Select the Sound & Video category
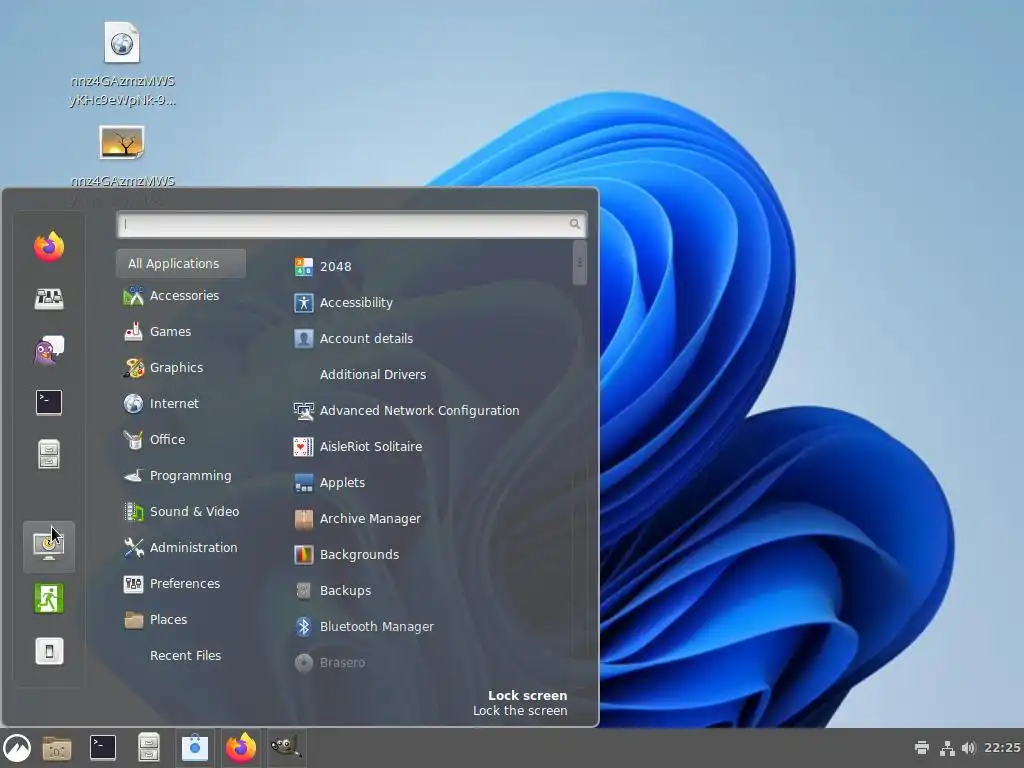 point(182,511)
